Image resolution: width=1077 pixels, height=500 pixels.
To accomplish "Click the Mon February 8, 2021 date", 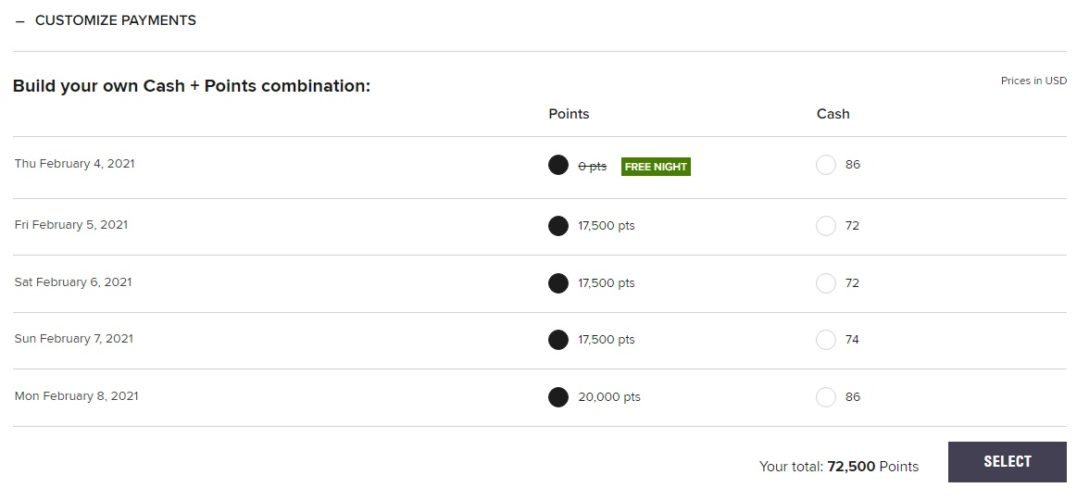I will (x=77, y=396).
